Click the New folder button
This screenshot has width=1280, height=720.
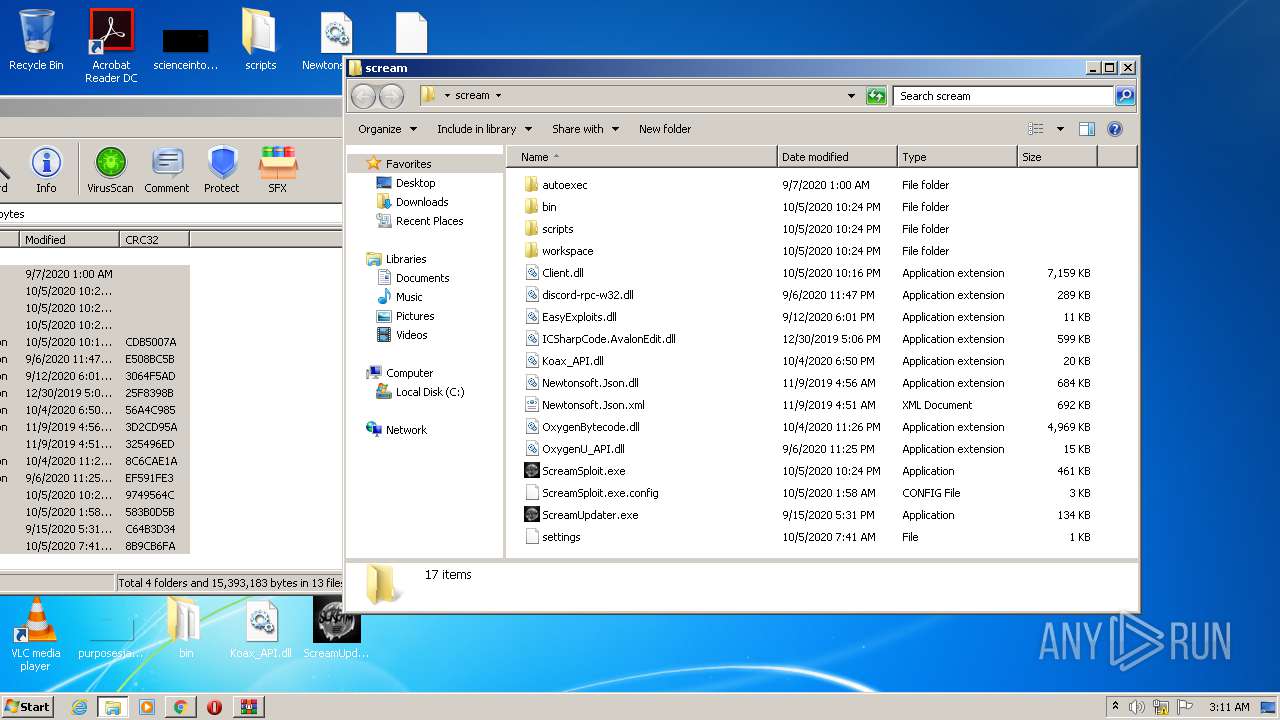click(665, 129)
